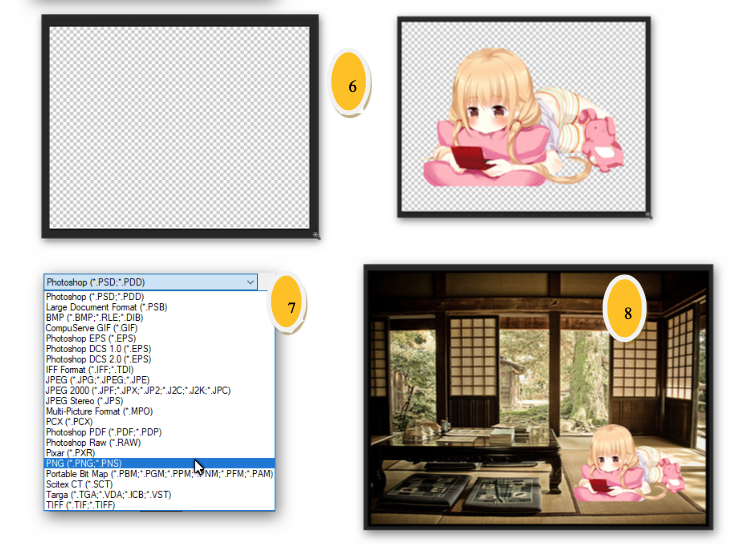Pick Photoshop Raw (*.RAW) entry
The height and width of the screenshot is (550, 741).
pyautogui.click(x=95, y=443)
